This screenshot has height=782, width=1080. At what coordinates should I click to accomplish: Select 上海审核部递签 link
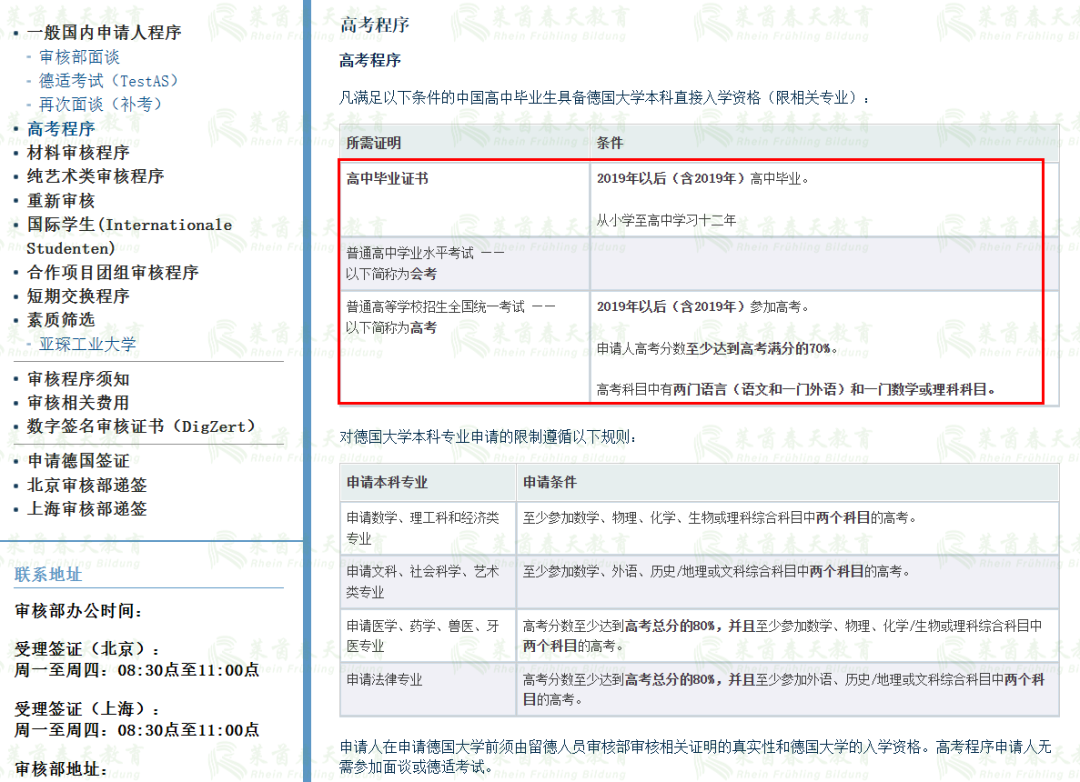click(x=87, y=509)
